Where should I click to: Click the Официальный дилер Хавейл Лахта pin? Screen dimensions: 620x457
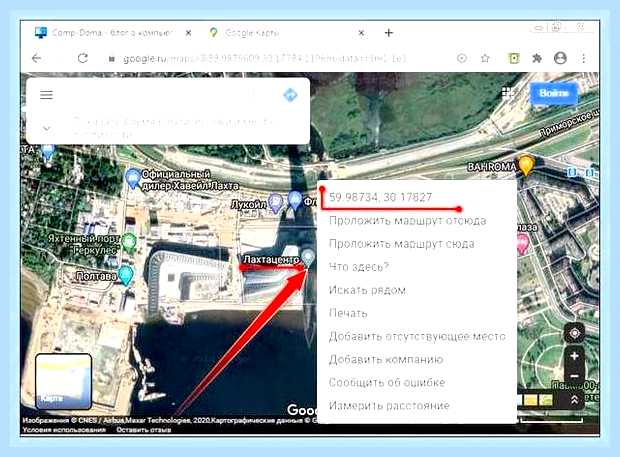[x=133, y=179]
